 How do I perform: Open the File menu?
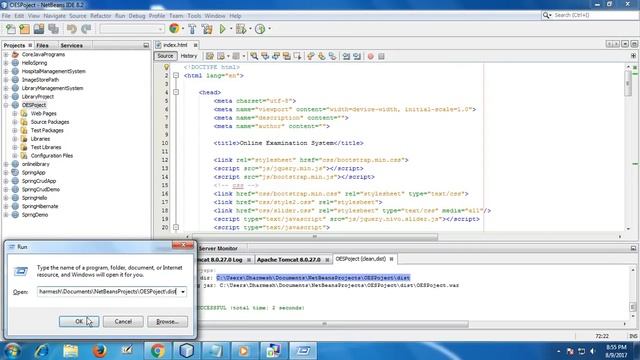[x=6, y=16]
